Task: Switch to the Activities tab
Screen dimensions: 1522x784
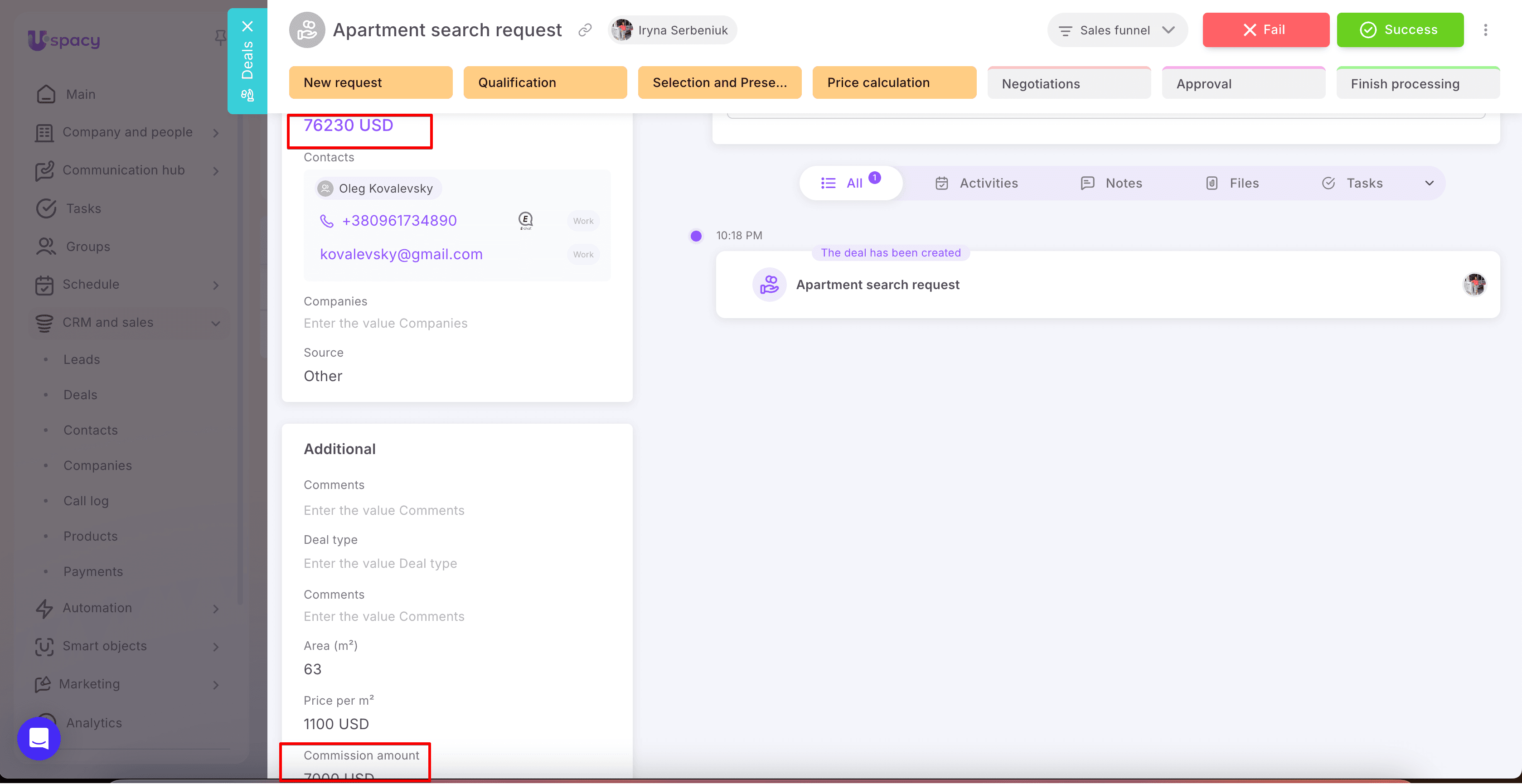Action: tap(977, 183)
